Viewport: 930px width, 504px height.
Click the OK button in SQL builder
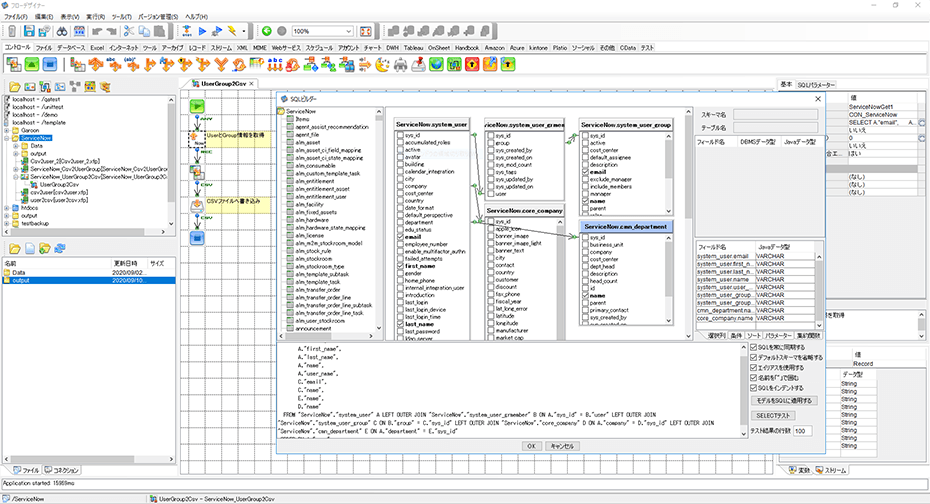(531, 446)
